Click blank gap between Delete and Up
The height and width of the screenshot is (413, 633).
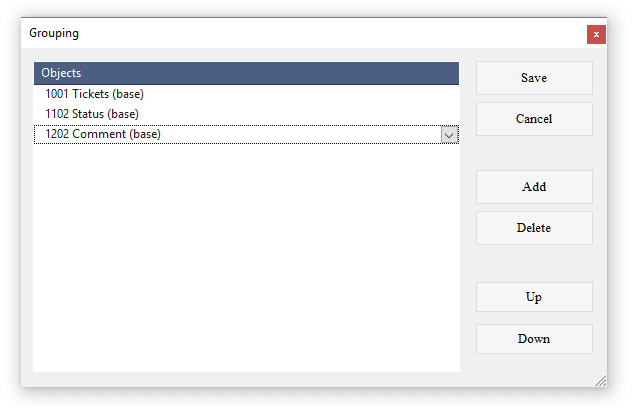(x=534, y=263)
